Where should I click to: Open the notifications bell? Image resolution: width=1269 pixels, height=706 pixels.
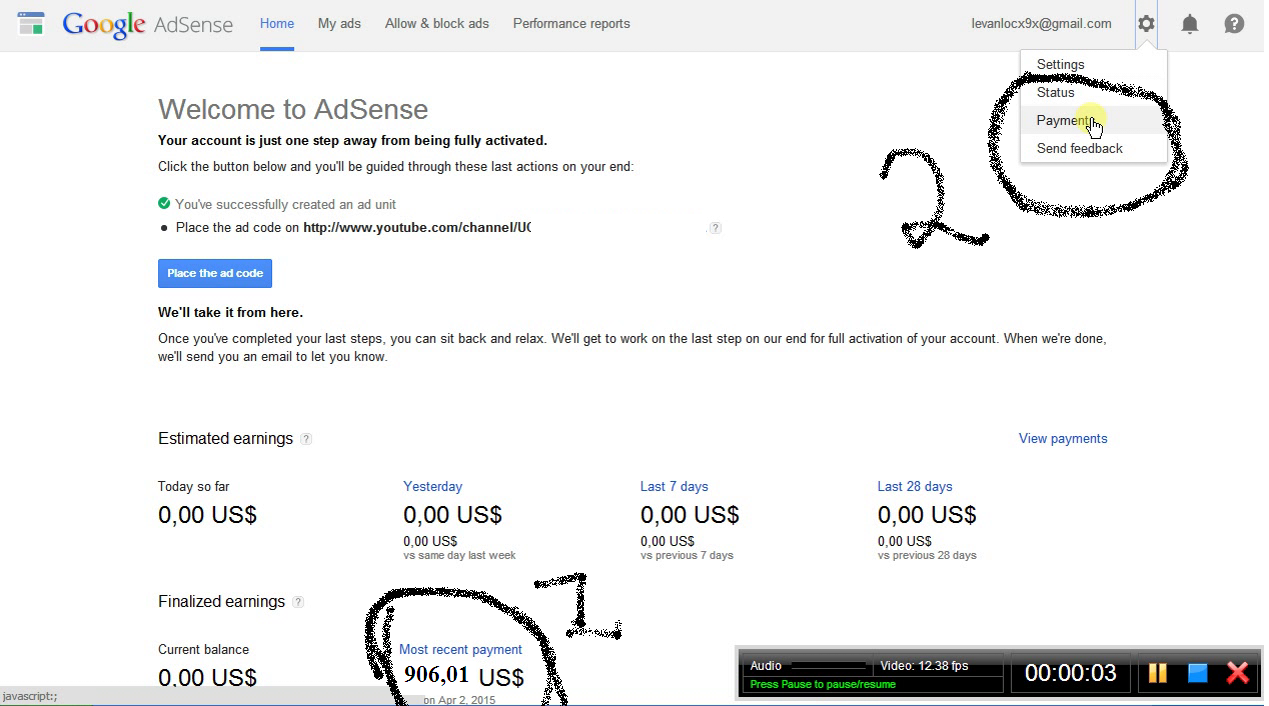click(1190, 24)
